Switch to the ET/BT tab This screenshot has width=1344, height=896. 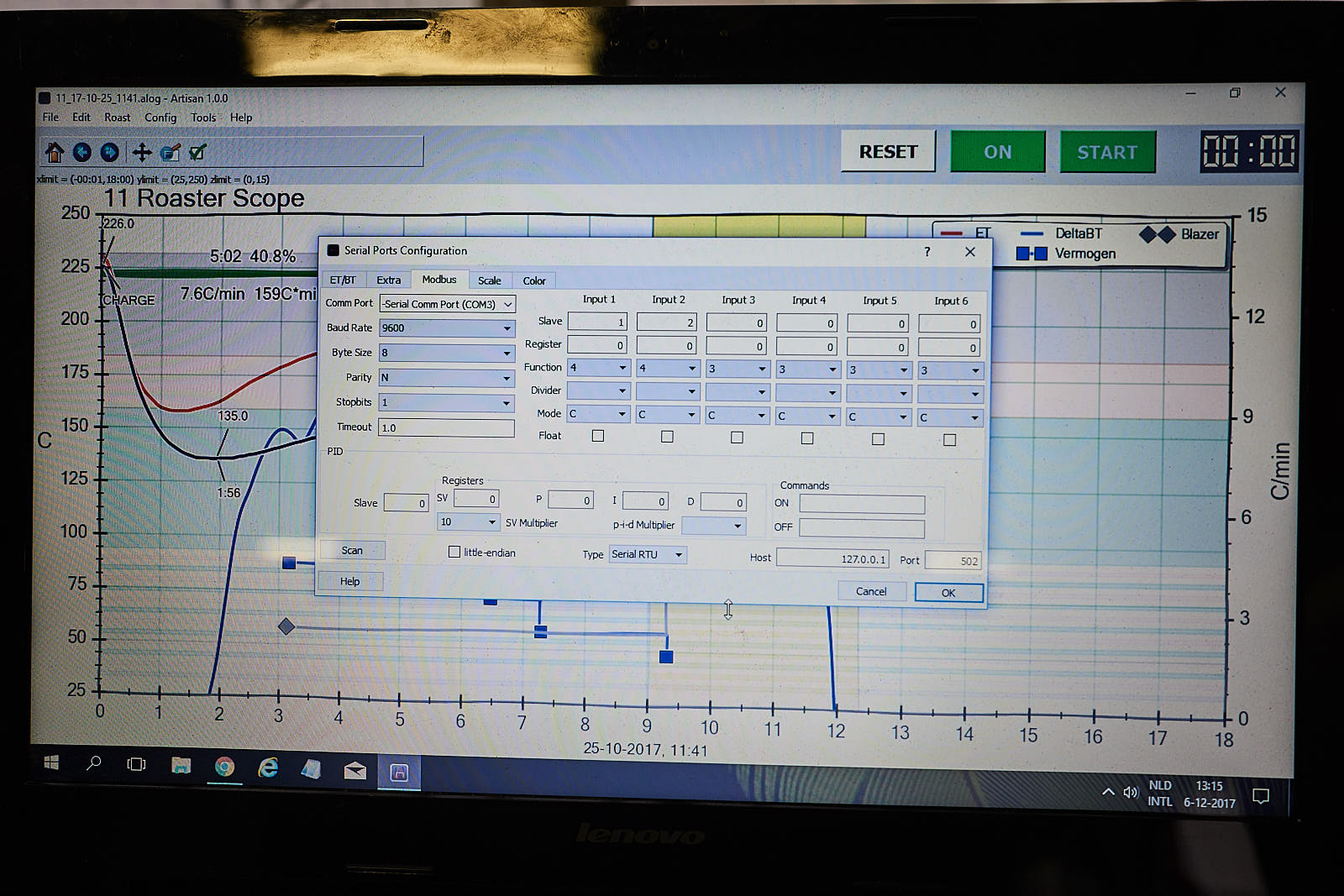(x=343, y=280)
